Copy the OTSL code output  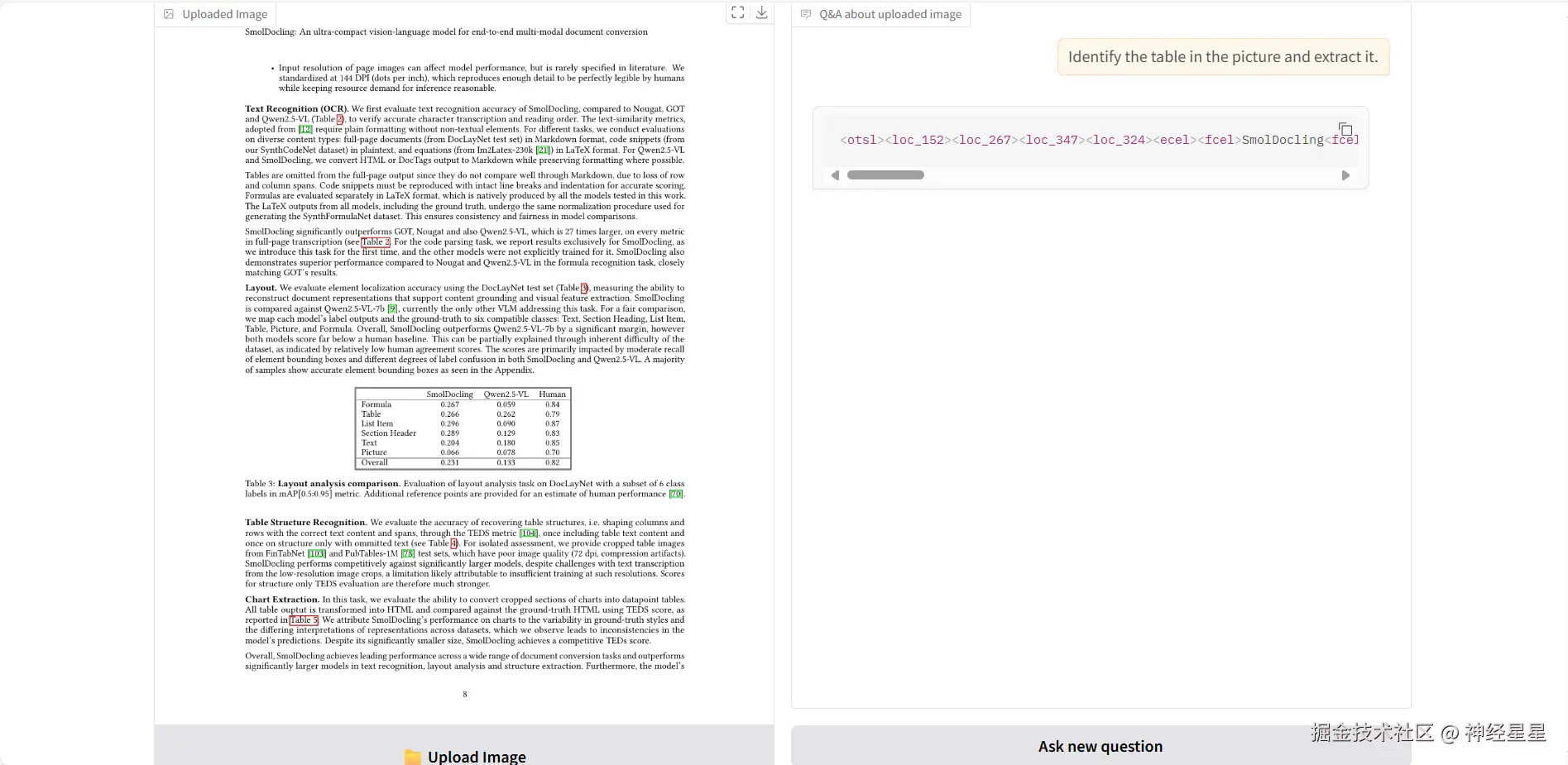pyautogui.click(x=1345, y=130)
